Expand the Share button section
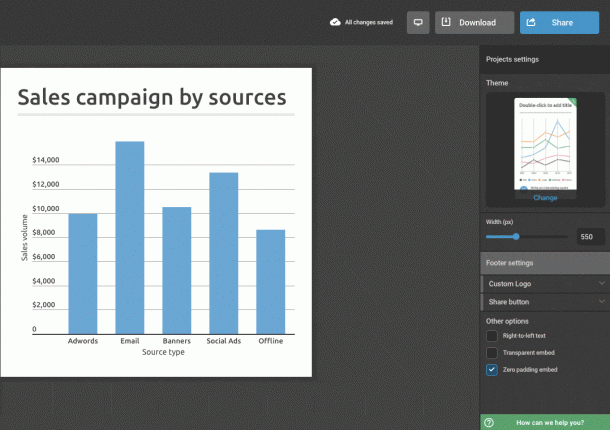The height and width of the screenshot is (430, 610). (545, 302)
